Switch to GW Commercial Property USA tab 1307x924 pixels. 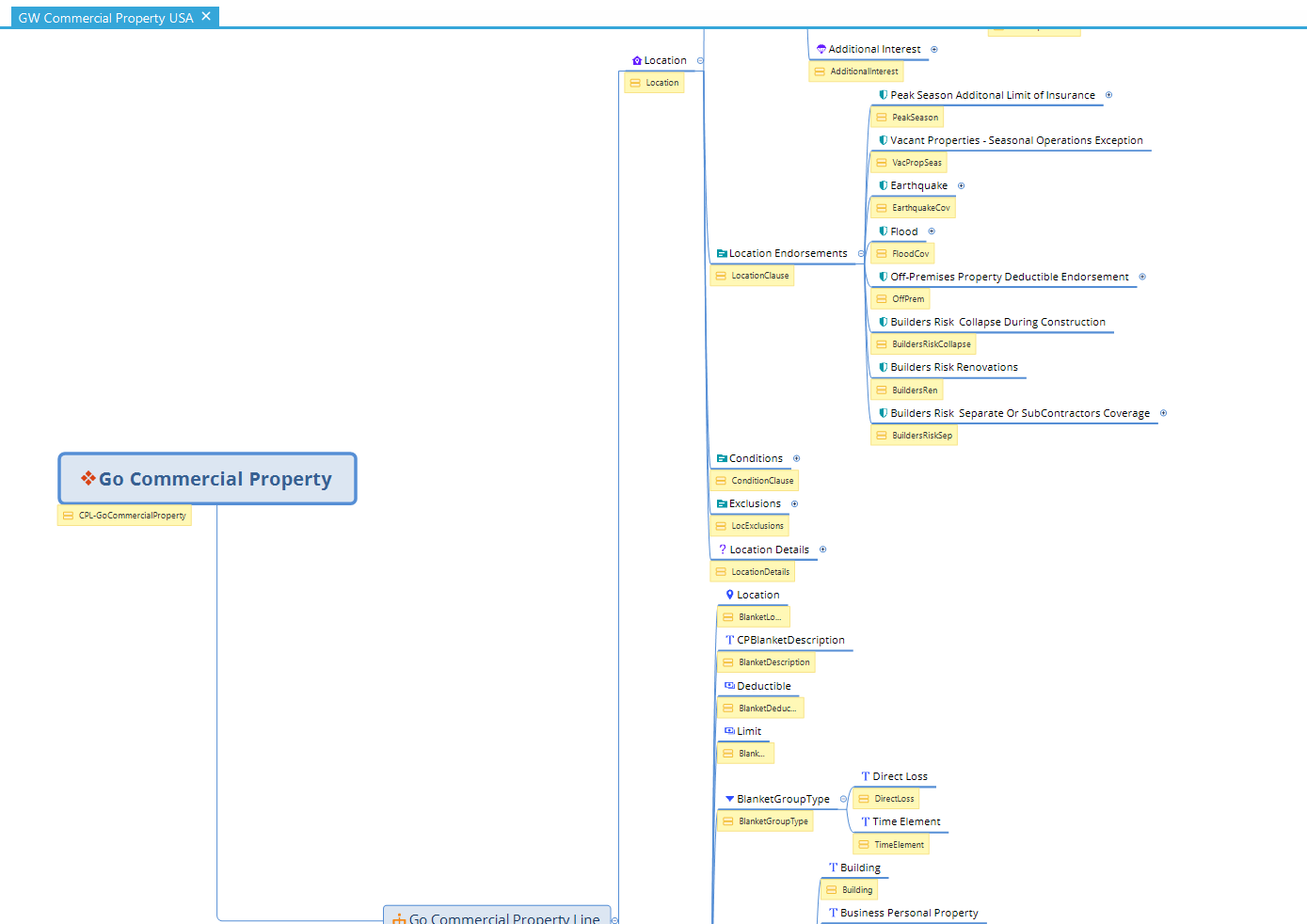pyautogui.click(x=105, y=18)
